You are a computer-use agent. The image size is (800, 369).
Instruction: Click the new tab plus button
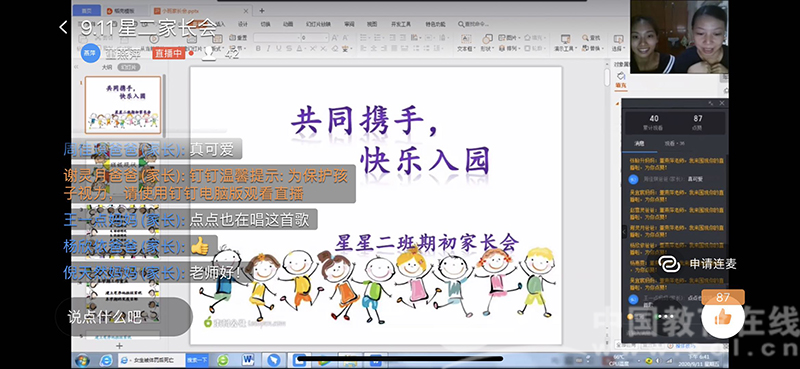point(262,10)
